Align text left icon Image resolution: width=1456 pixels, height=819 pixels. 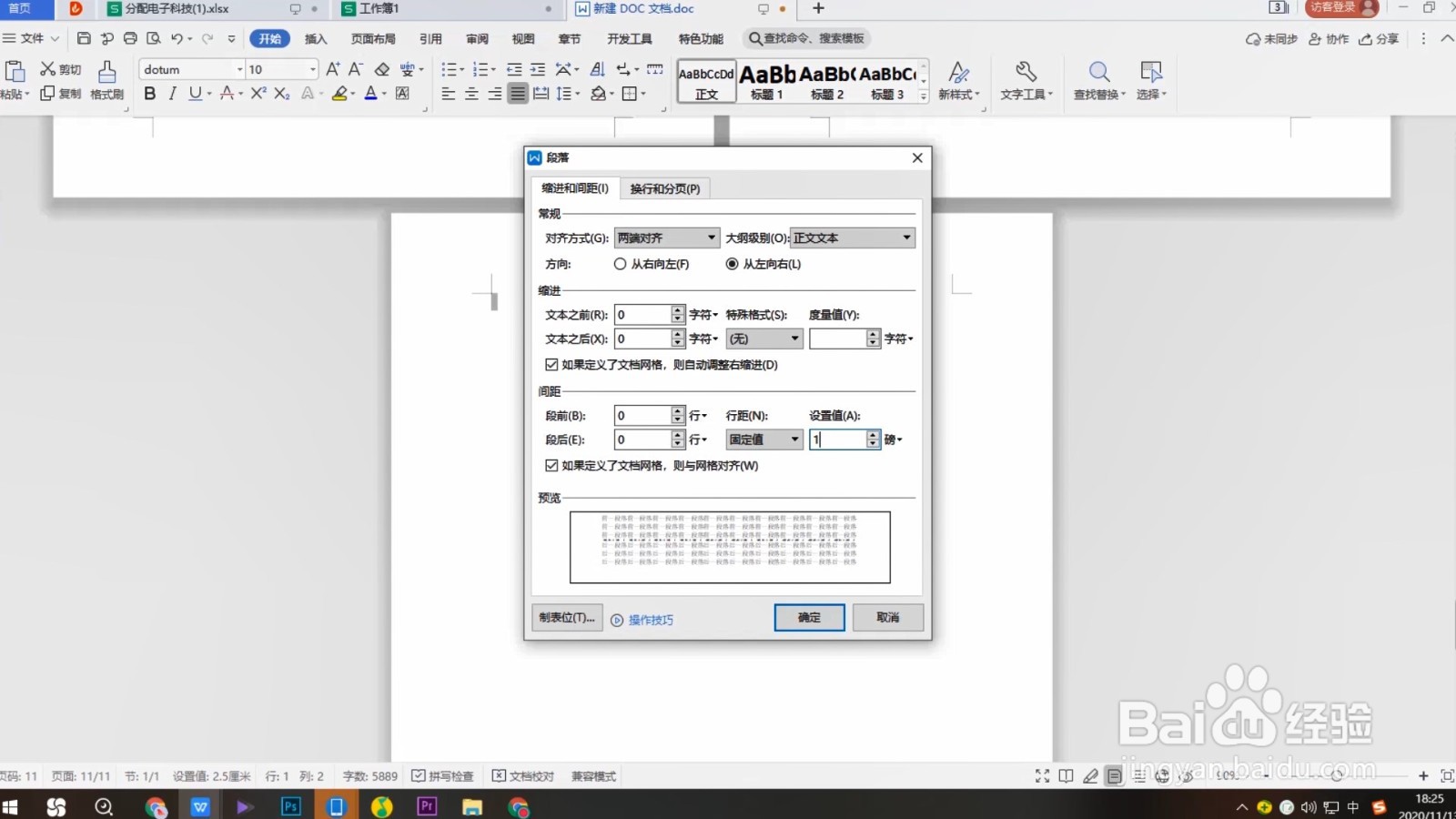(x=448, y=94)
